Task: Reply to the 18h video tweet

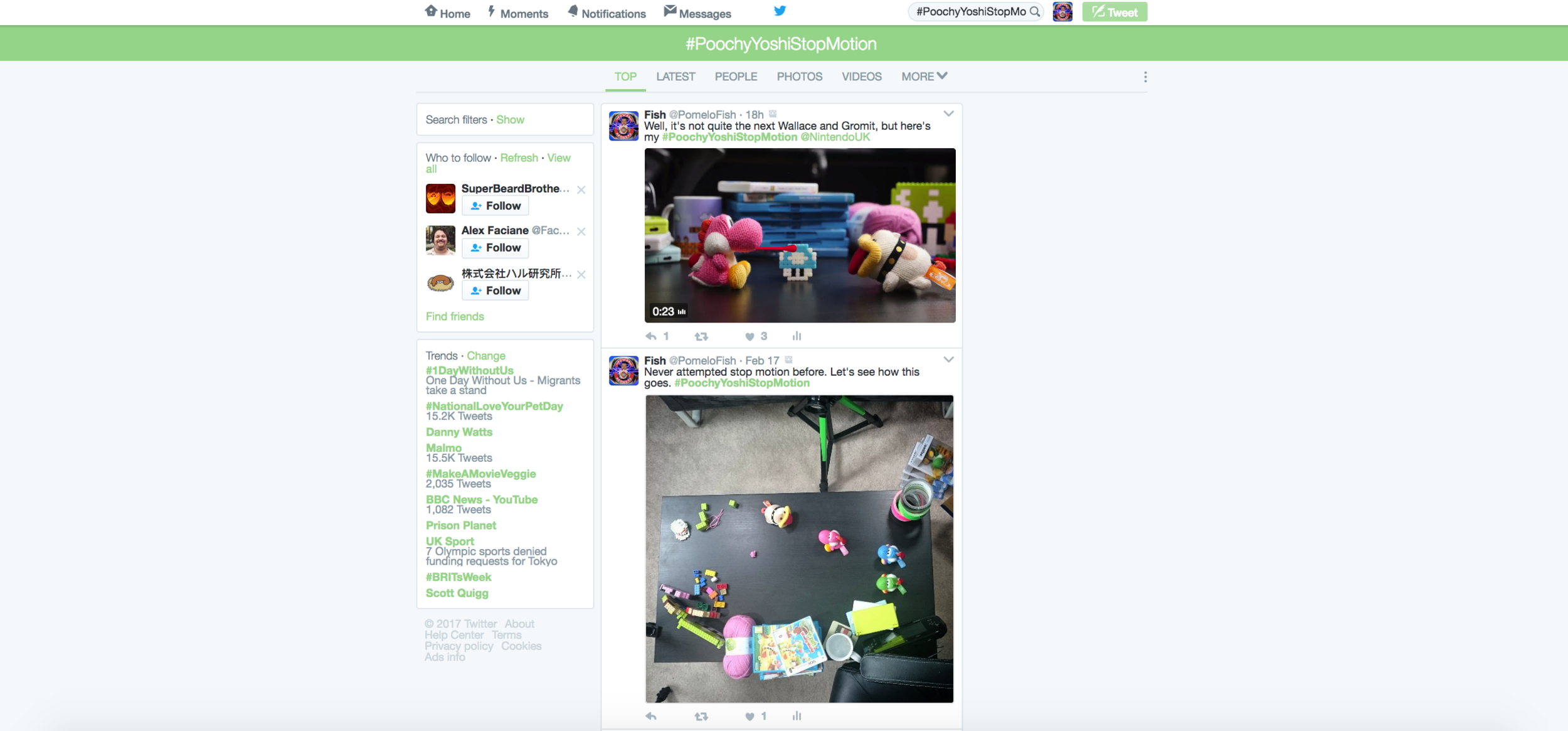Action: pos(651,336)
